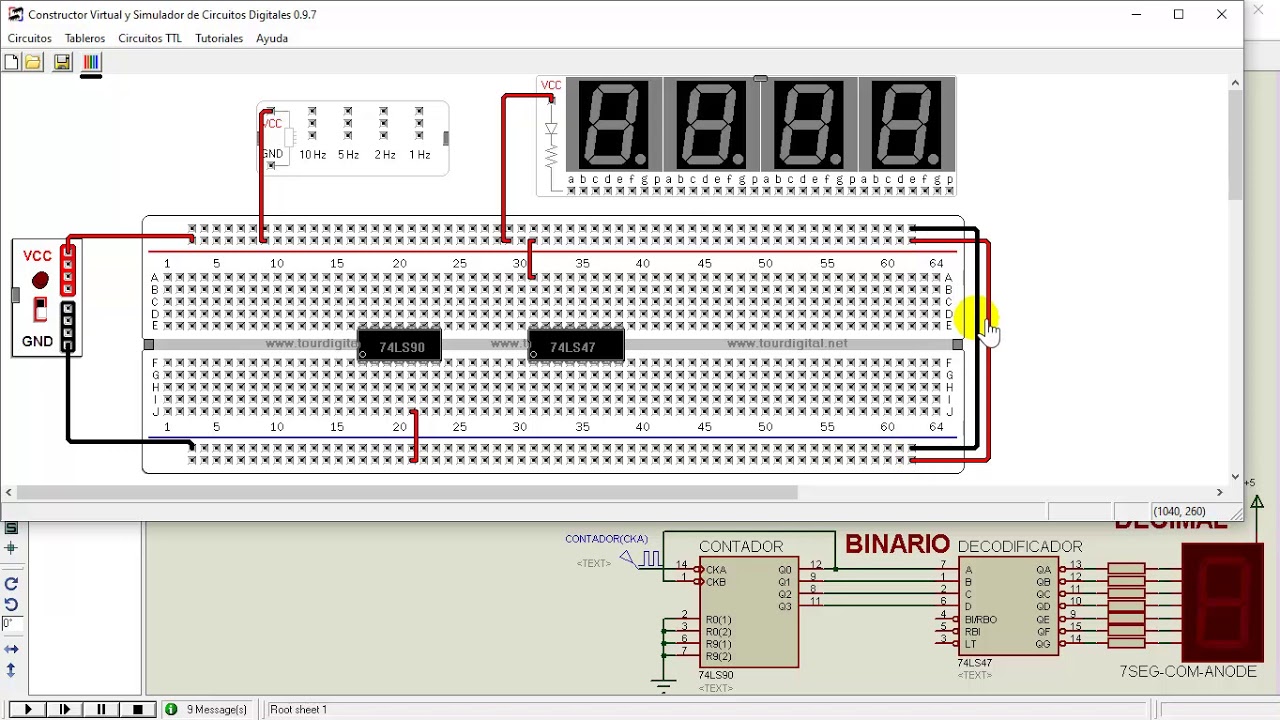Click the vertical scrollbar down arrow
The image size is (1280, 720).
pos(1235,477)
